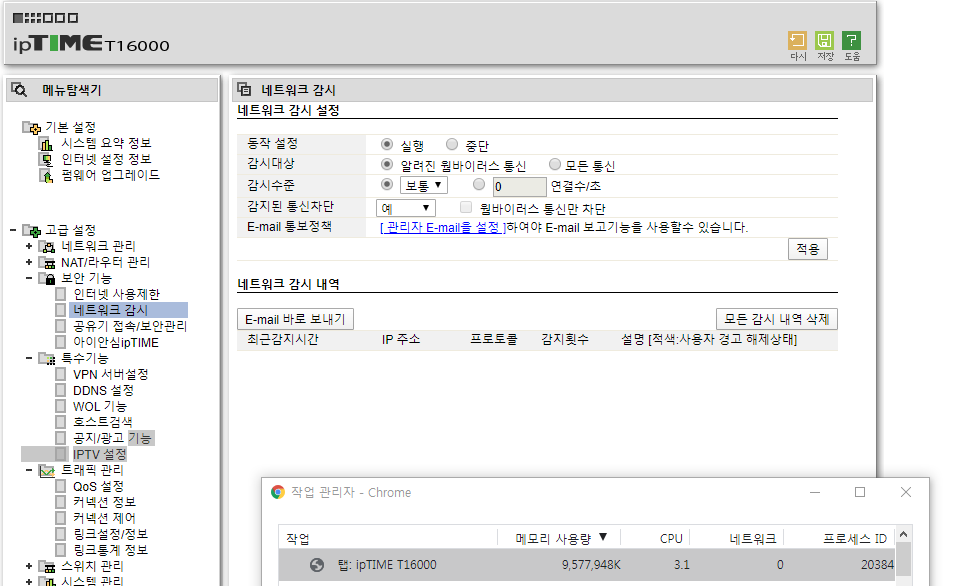Click the 특수기능 folder icon
The width and height of the screenshot is (969, 586).
(47, 359)
